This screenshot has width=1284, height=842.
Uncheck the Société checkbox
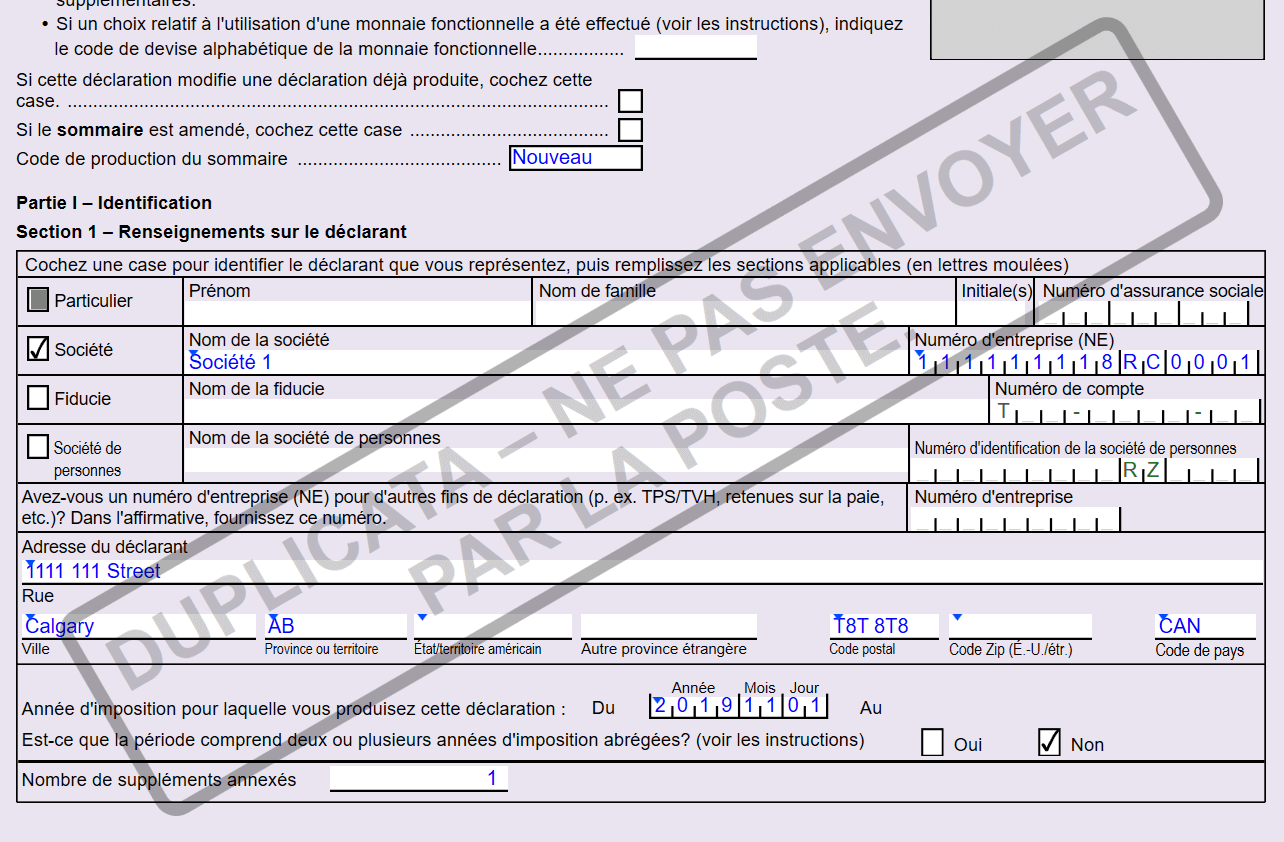pyautogui.click(x=38, y=349)
